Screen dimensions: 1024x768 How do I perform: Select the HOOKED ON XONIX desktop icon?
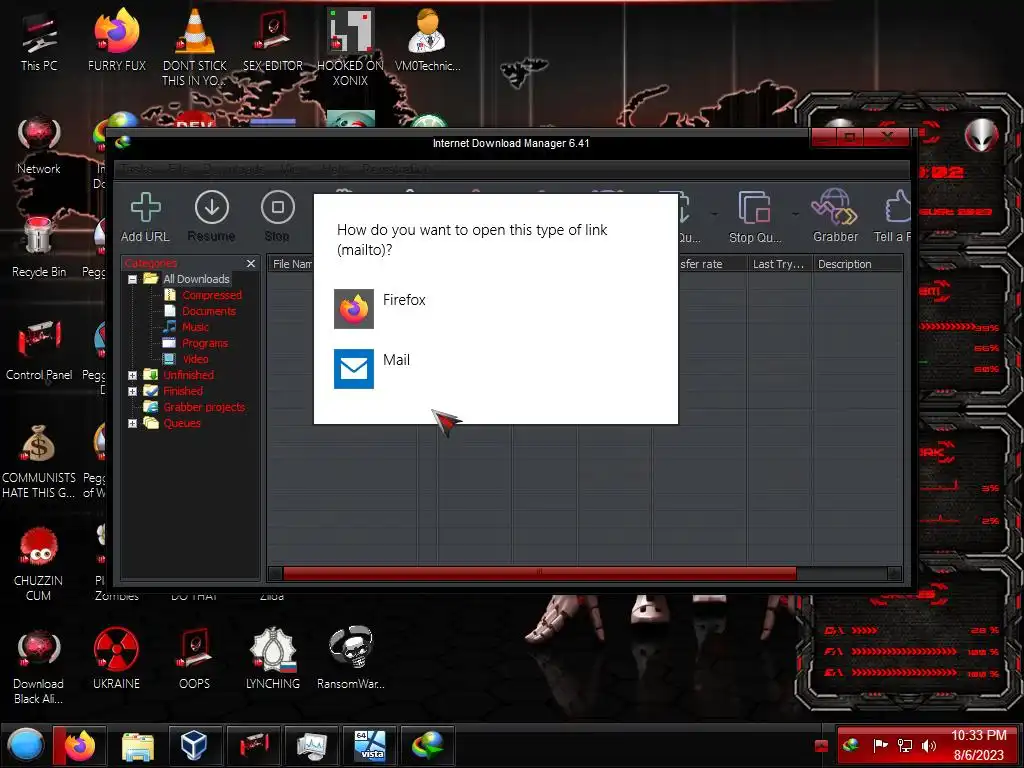[350, 47]
